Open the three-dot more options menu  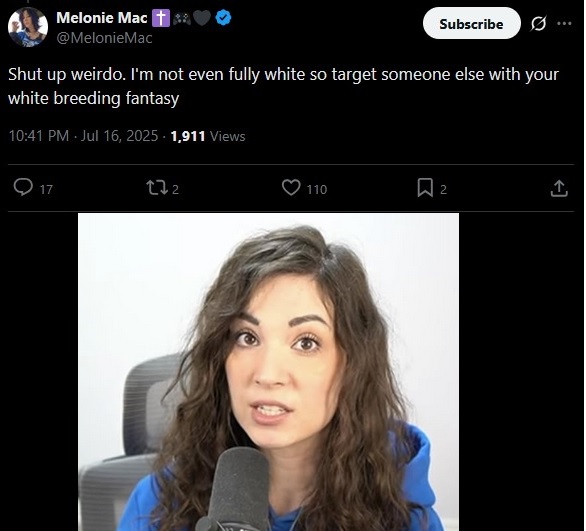[564, 24]
